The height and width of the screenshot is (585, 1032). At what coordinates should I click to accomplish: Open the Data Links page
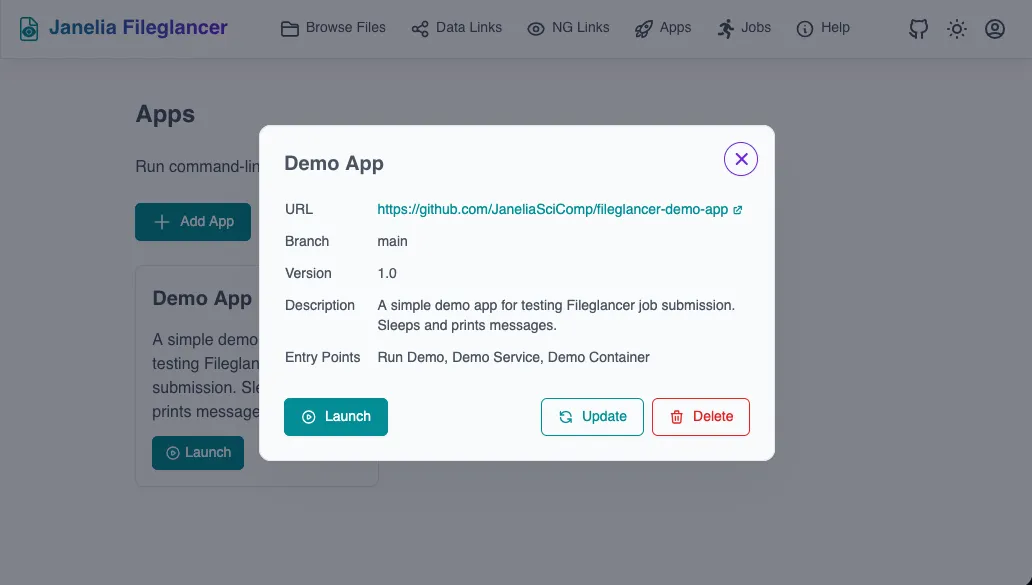pos(456,28)
